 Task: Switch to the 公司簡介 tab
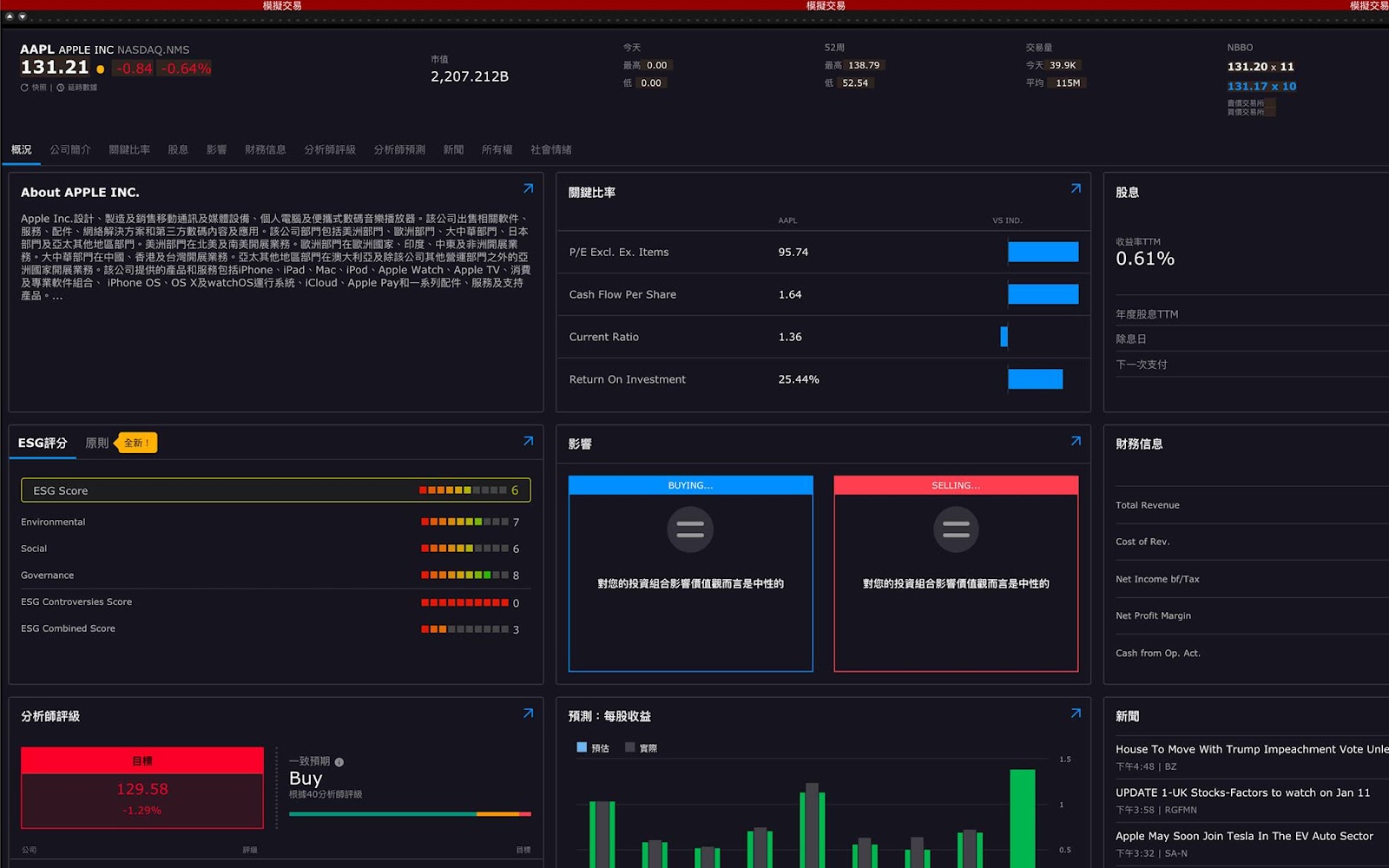[x=70, y=149]
